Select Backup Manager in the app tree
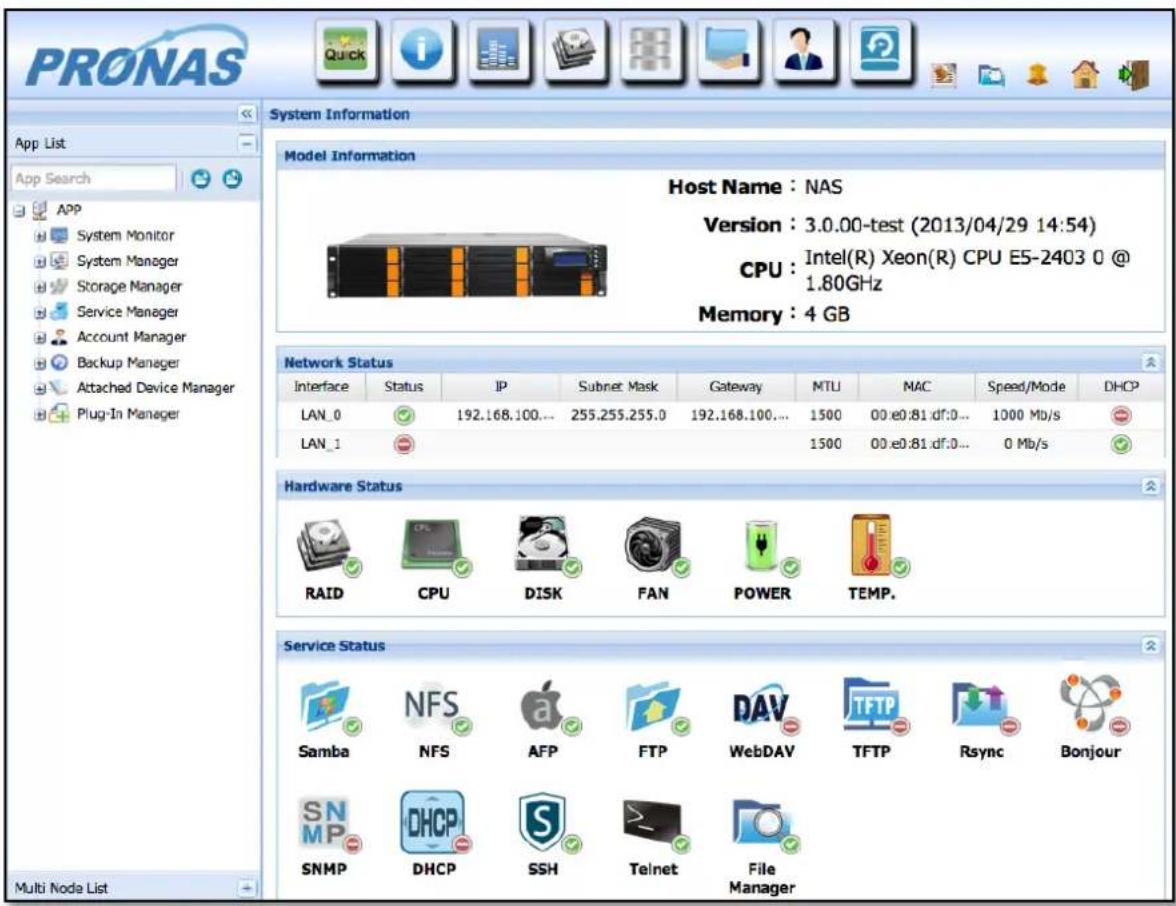This screenshot has width=1176, height=906. (128, 363)
